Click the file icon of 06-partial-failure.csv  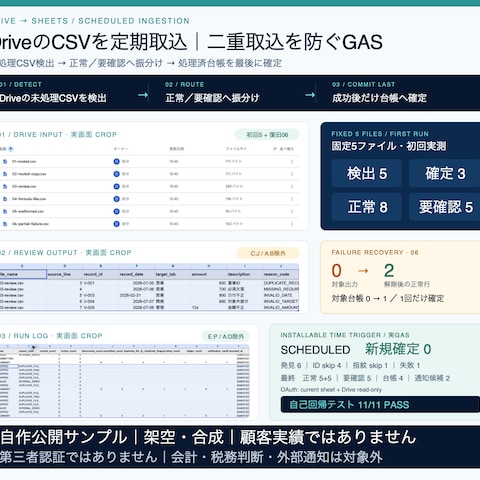pos(5,224)
